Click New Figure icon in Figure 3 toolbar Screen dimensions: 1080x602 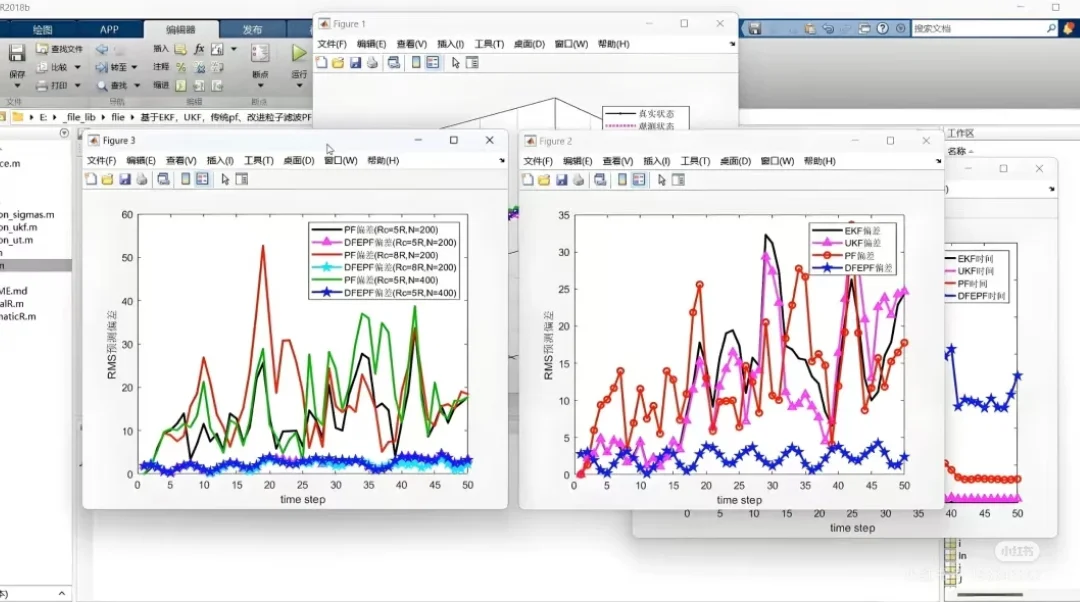click(91, 179)
